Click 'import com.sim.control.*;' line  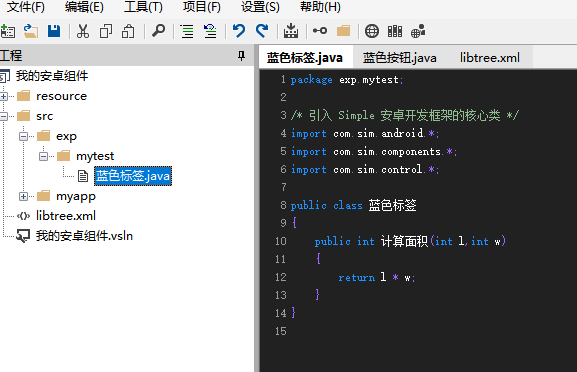click(365, 169)
